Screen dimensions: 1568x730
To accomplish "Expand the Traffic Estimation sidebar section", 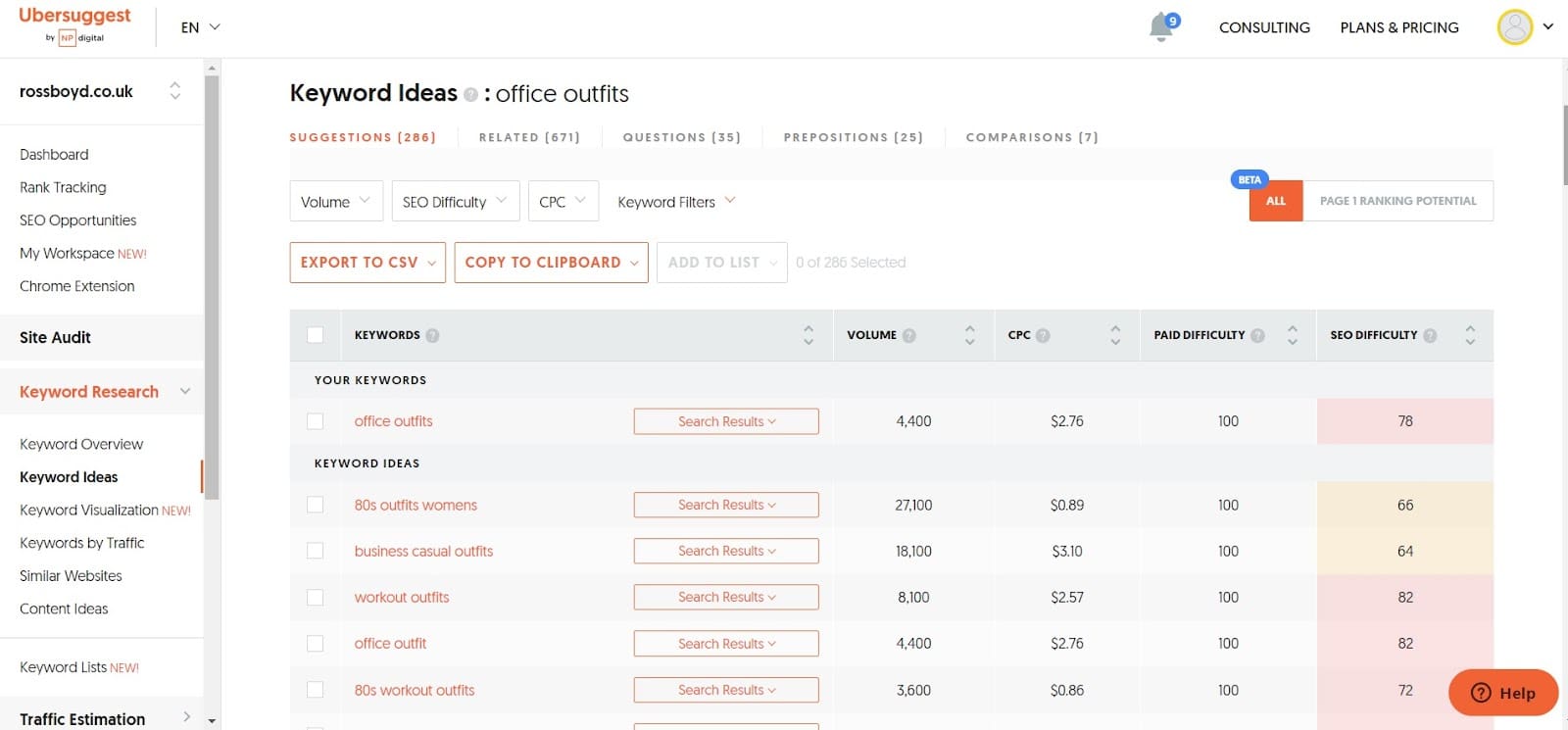I will (x=186, y=717).
